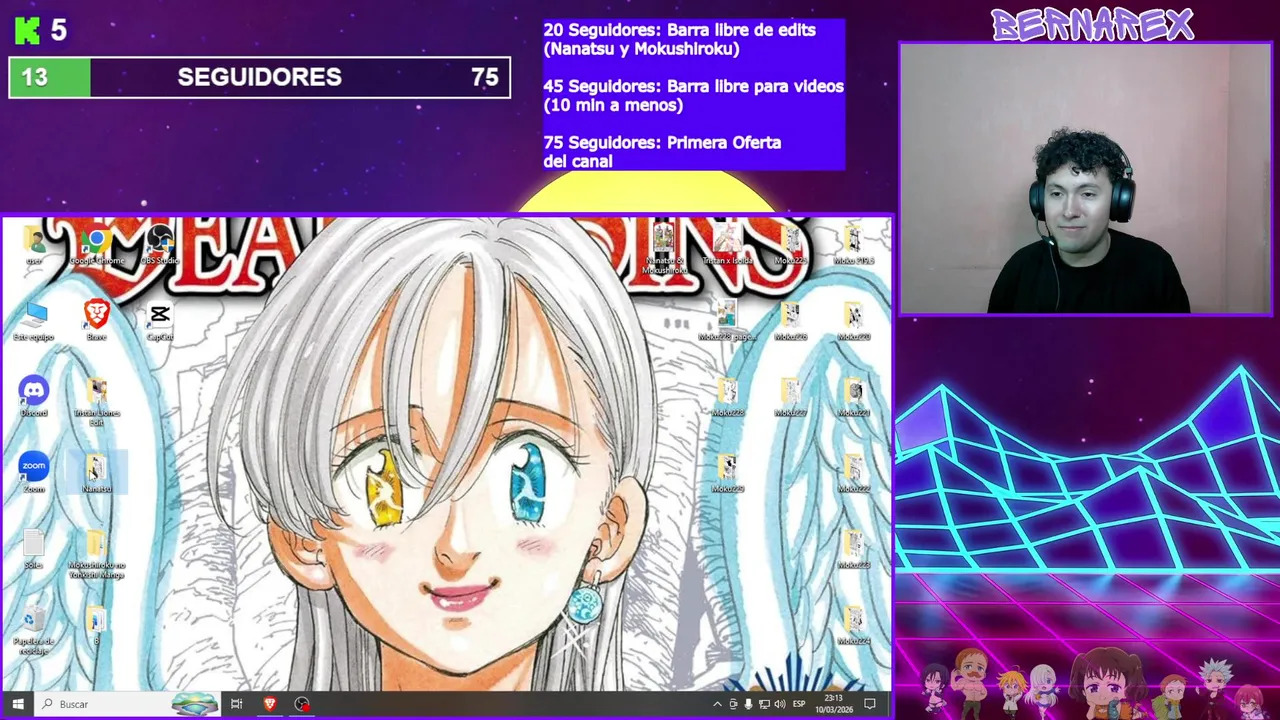
Task: Select the Moku228 folder
Action: click(727, 398)
